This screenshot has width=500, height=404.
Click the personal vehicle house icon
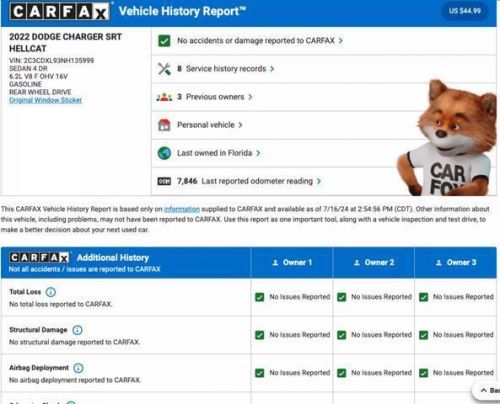[x=164, y=125]
